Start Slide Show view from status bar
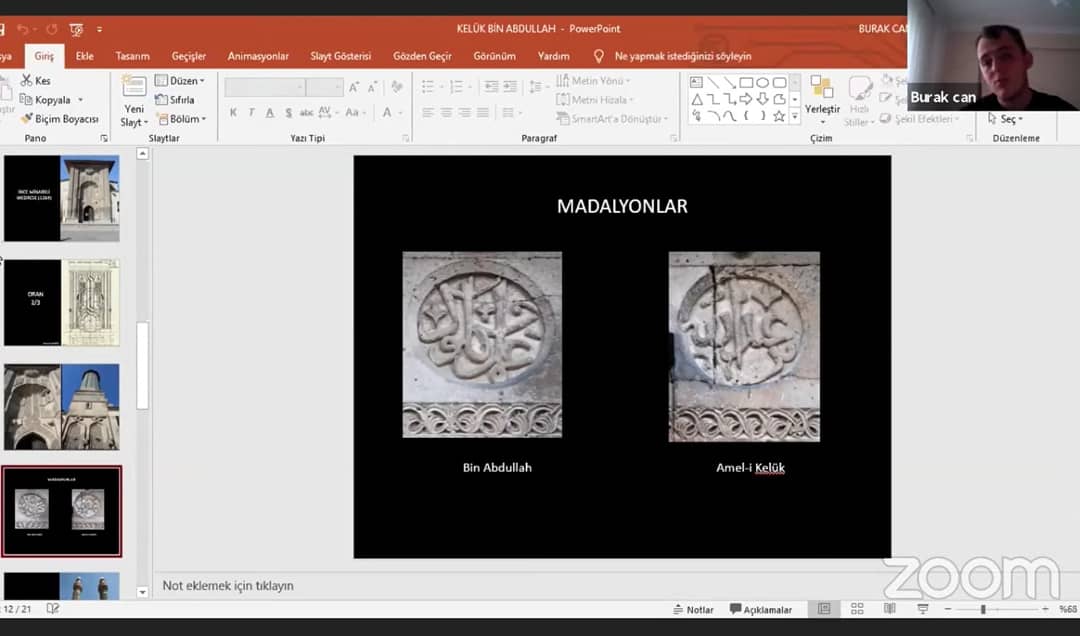The image size is (1080, 636). click(x=923, y=608)
